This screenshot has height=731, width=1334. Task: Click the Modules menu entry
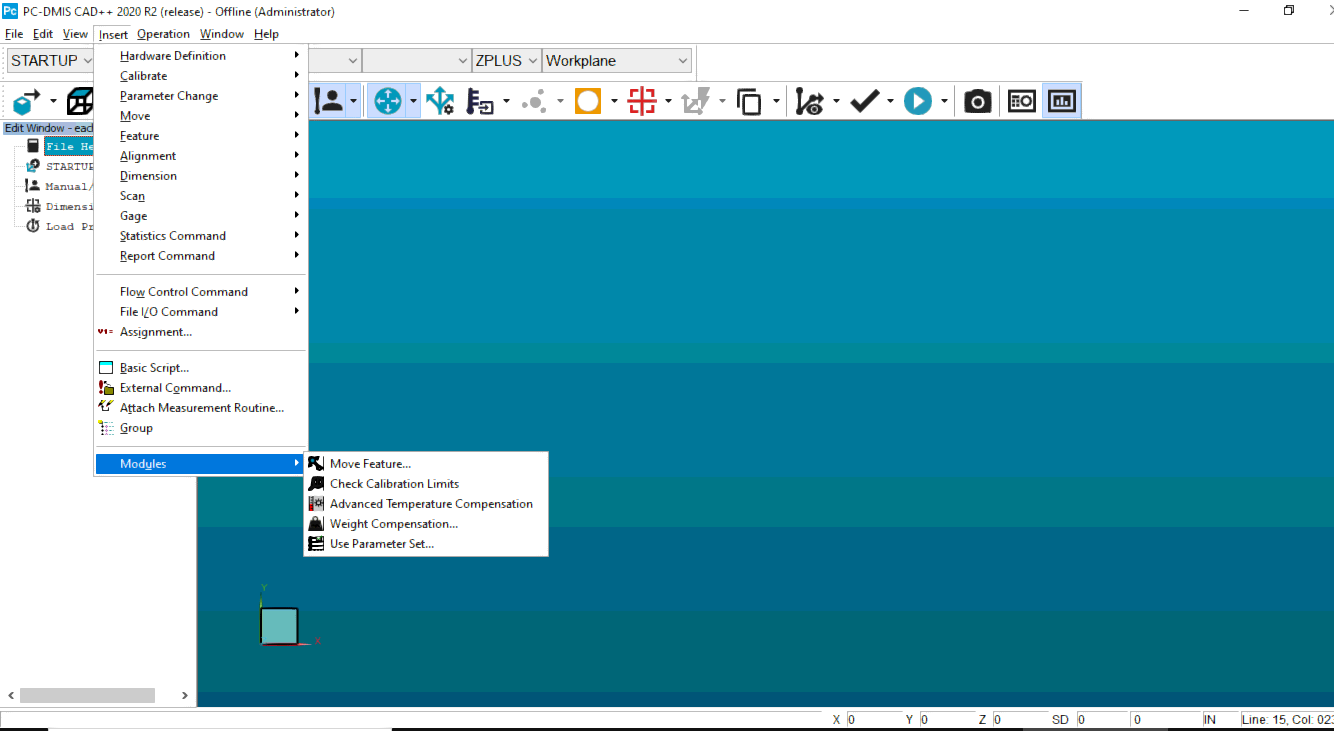click(x=200, y=464)
